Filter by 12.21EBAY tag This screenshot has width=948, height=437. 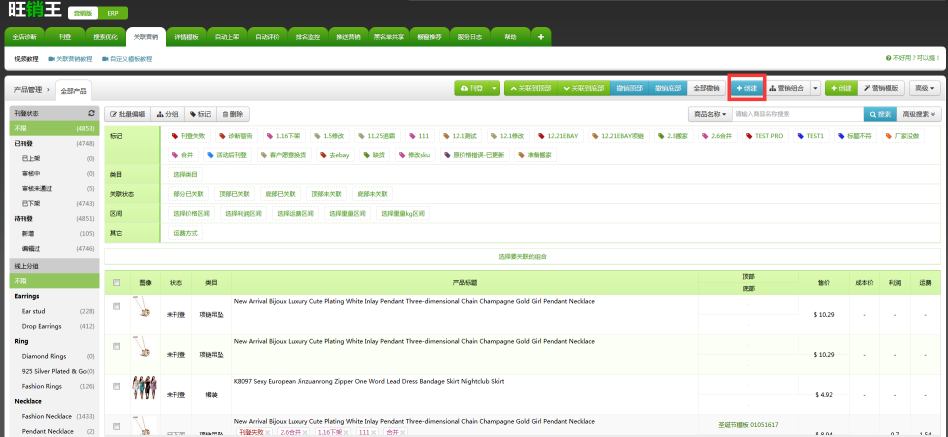pyautogui.click(x=559, y=136)
